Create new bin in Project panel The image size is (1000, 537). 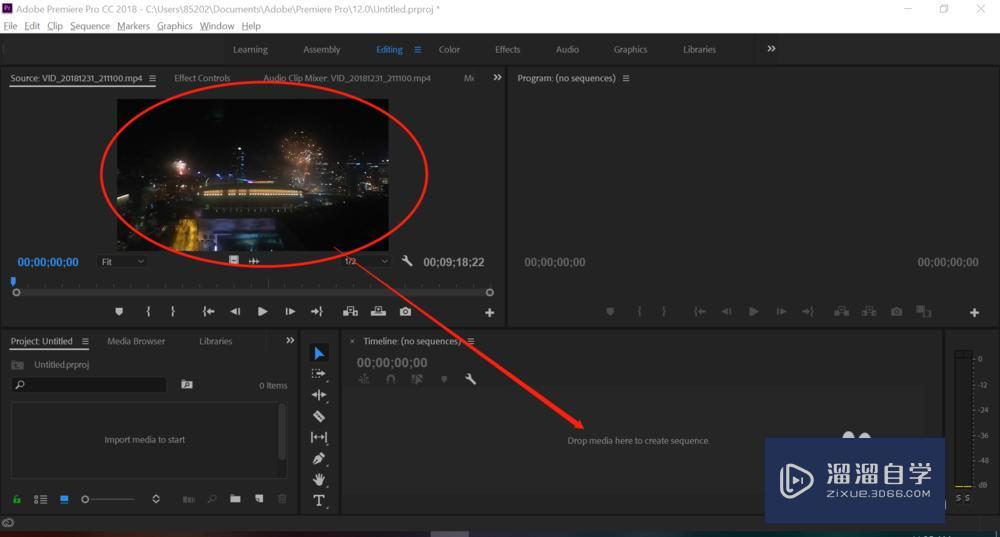click(235, 499)
